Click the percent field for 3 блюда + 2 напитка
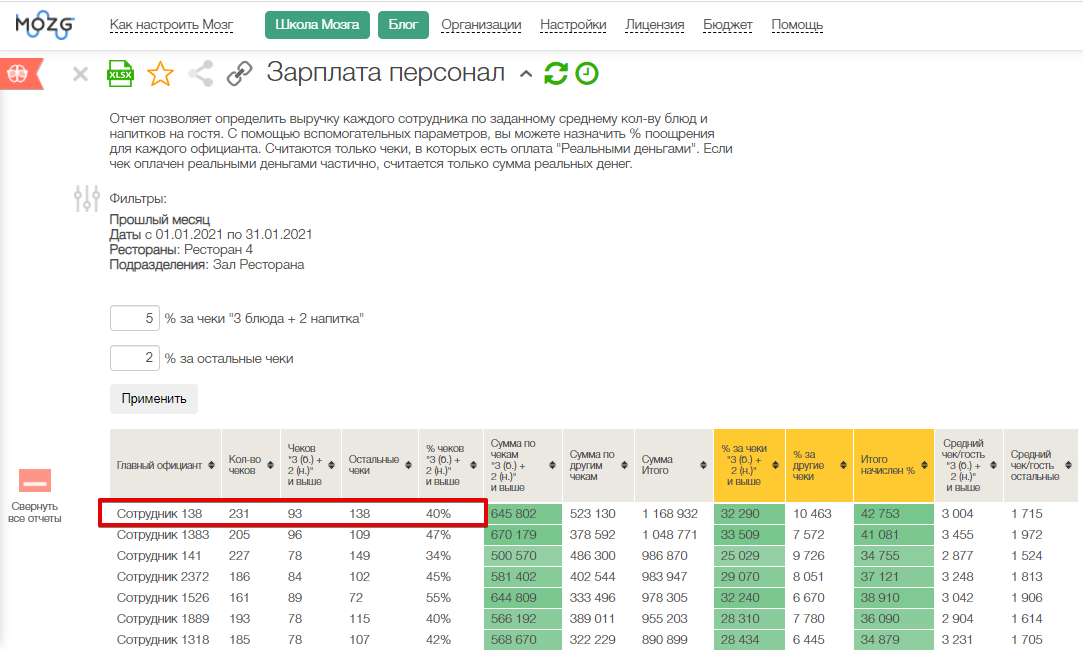The height and width of the screenshot is (651, 1083). click(135, 318)
